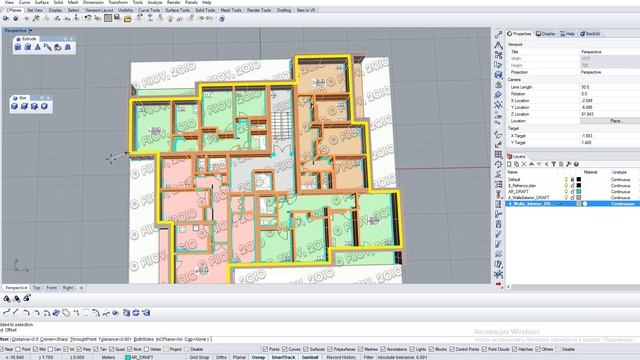
Task: Toggle Grid Snap in status bar
Action: coord(199,357)
